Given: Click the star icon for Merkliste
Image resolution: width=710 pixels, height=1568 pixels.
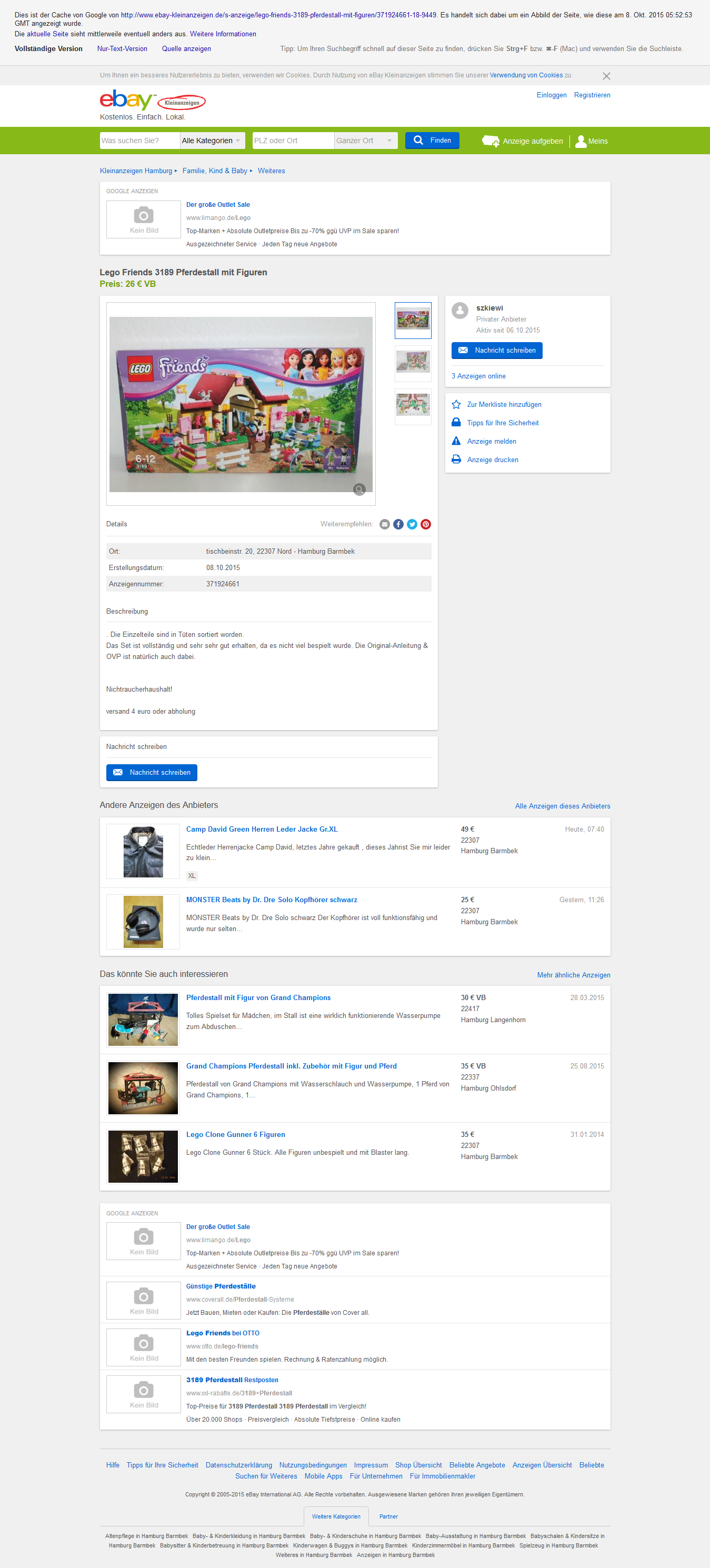Looking at the screenshot, I should pyautogui.click(x=456, y=404).
